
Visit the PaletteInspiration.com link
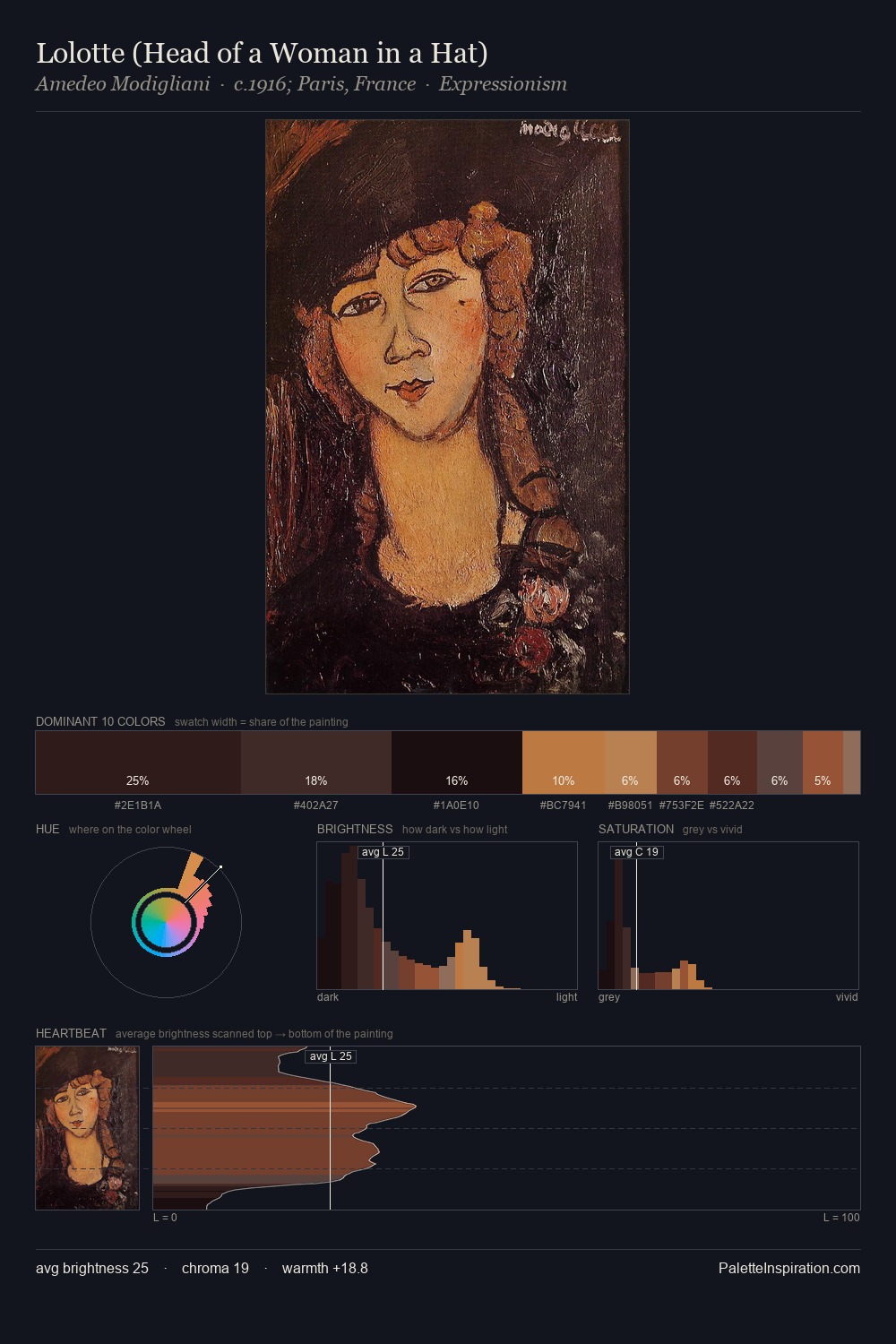789,1268
